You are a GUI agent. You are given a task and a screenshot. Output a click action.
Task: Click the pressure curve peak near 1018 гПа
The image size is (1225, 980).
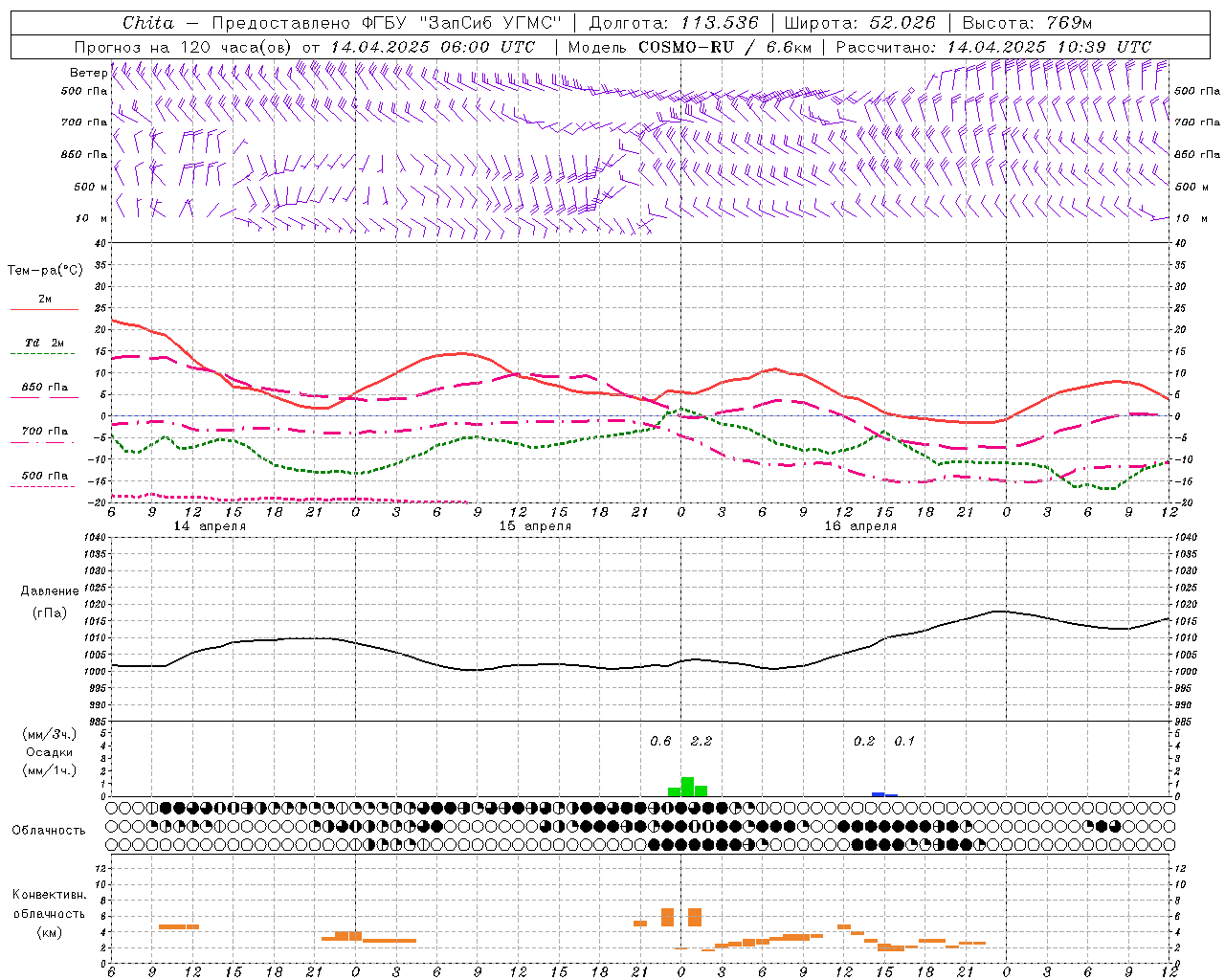coord(997,611)
